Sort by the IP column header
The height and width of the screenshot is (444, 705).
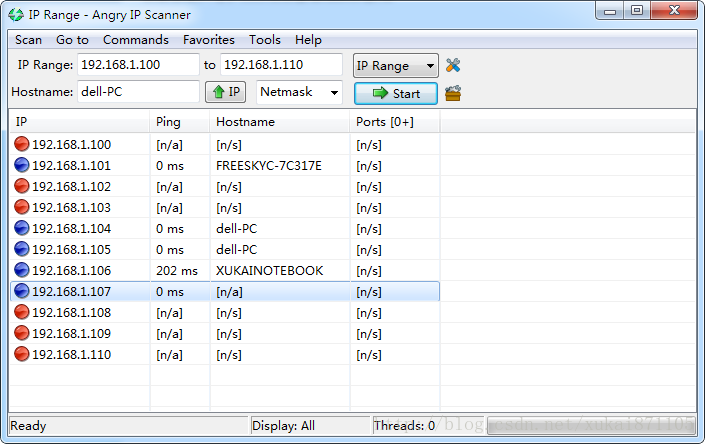(x=80, y=122)
